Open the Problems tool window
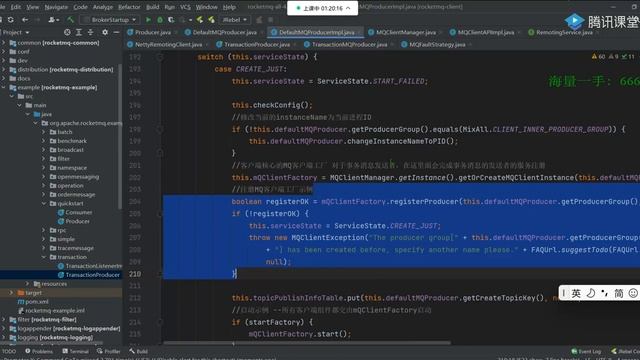The image size is (640, 360). [x=39, y=351]
